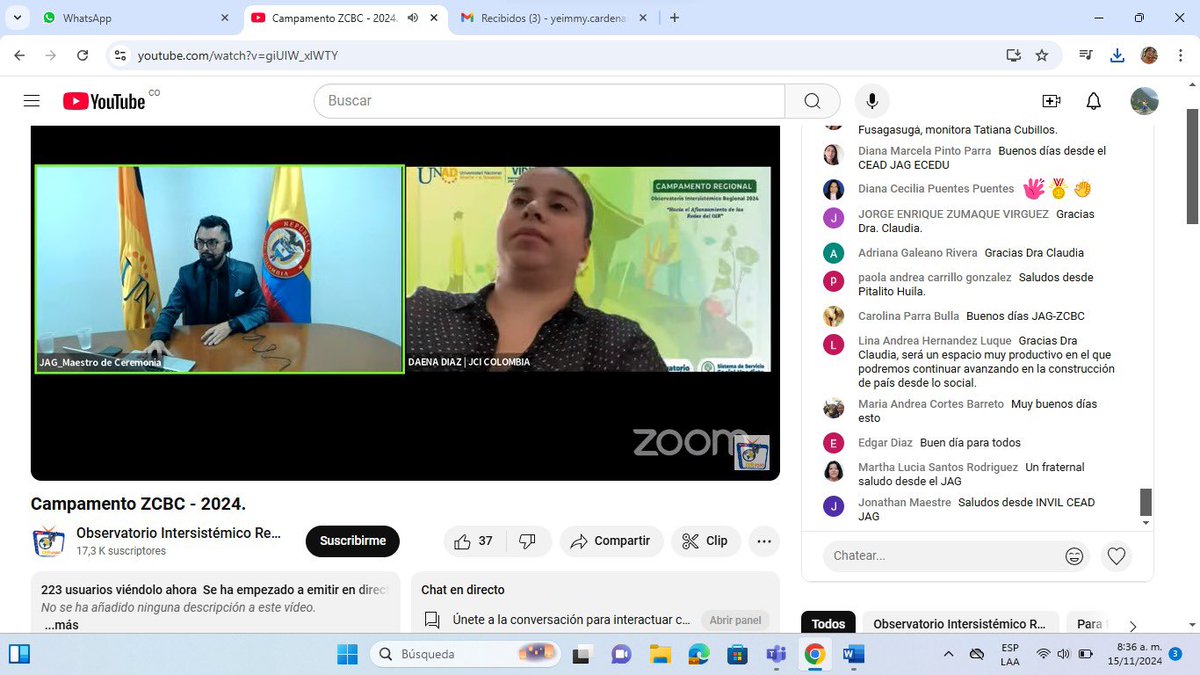This screenshot has width=1200, height=675.
Task: Reload the page
Action: [x=83, y=55]
